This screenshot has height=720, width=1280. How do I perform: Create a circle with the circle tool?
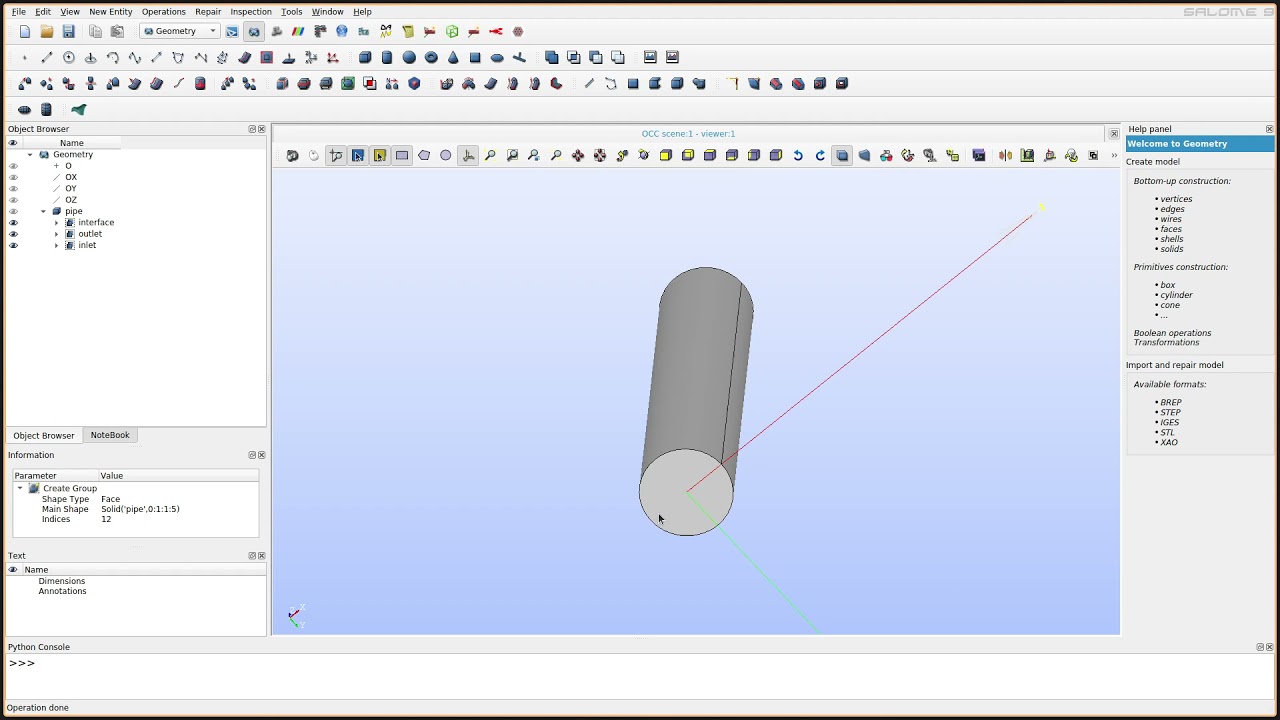point(69,57)
